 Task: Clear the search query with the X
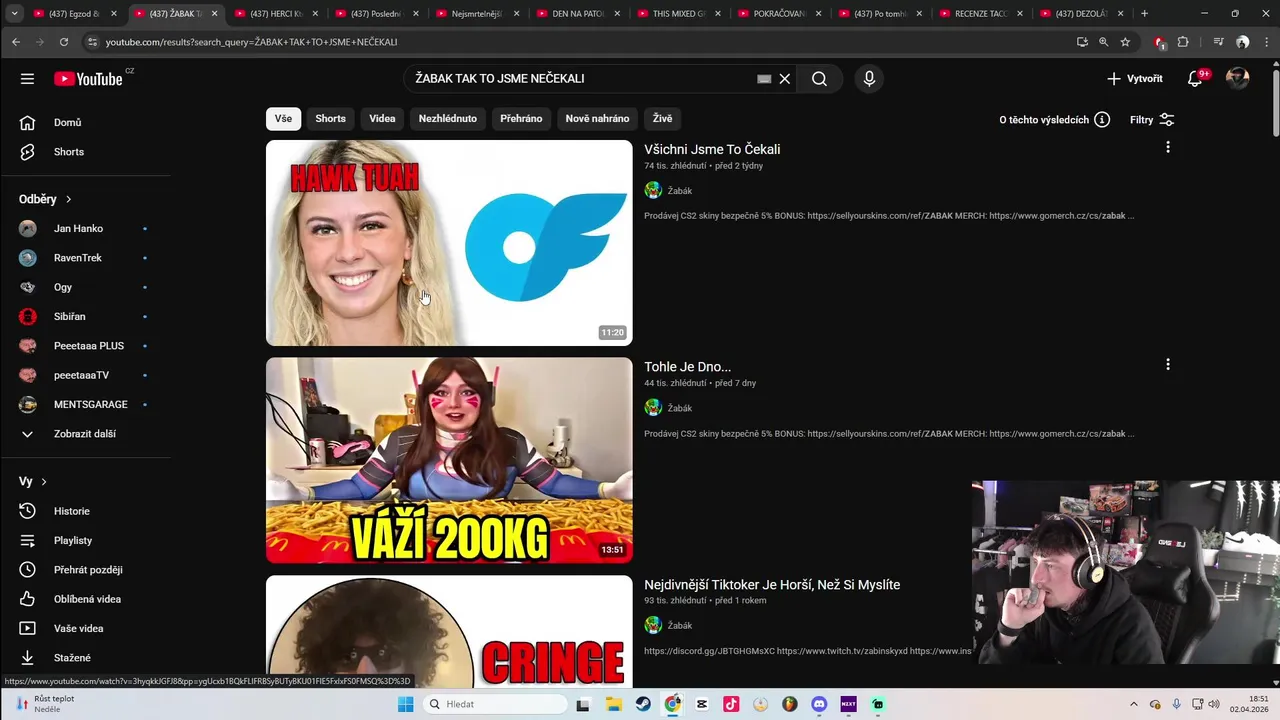[x=785, y=79]
